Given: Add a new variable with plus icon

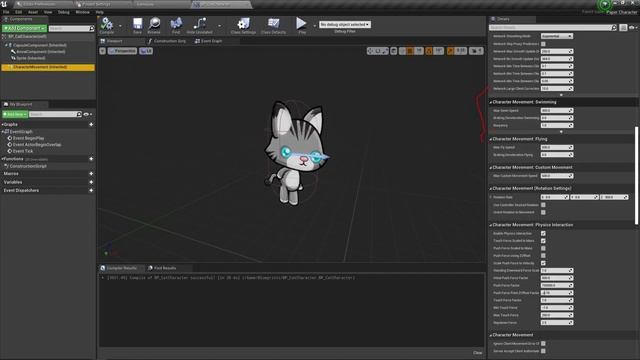Looking at the screenshot, I should 91,182.
